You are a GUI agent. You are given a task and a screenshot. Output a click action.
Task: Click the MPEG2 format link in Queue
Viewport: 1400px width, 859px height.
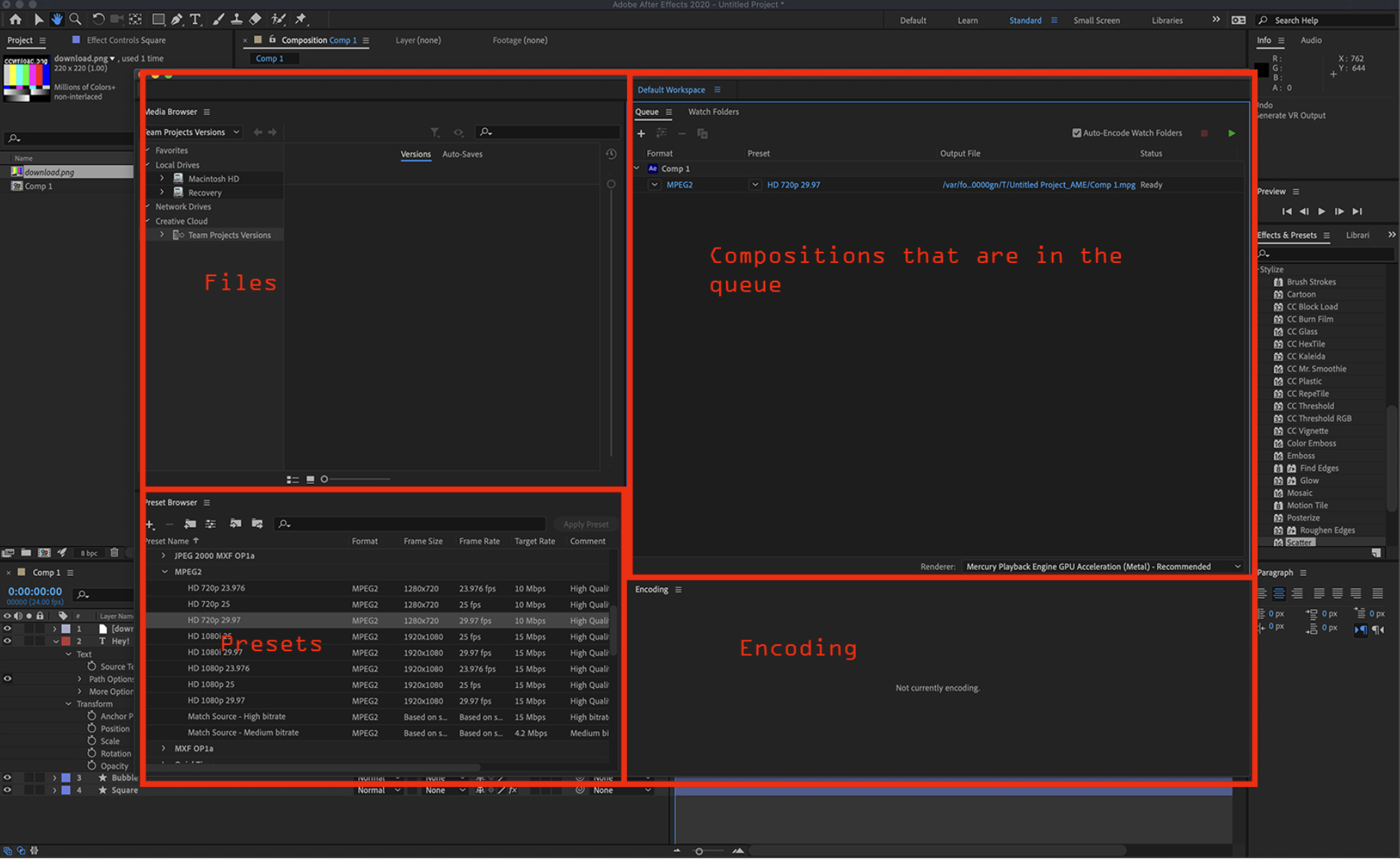(x=679, y=185)
